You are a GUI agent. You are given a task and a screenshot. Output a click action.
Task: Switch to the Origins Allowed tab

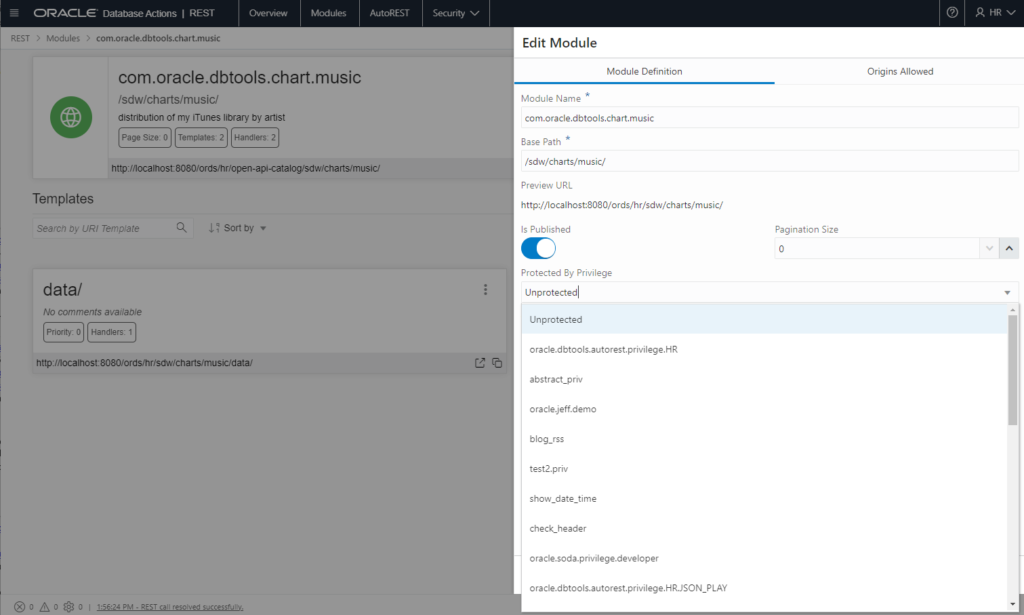900,71
